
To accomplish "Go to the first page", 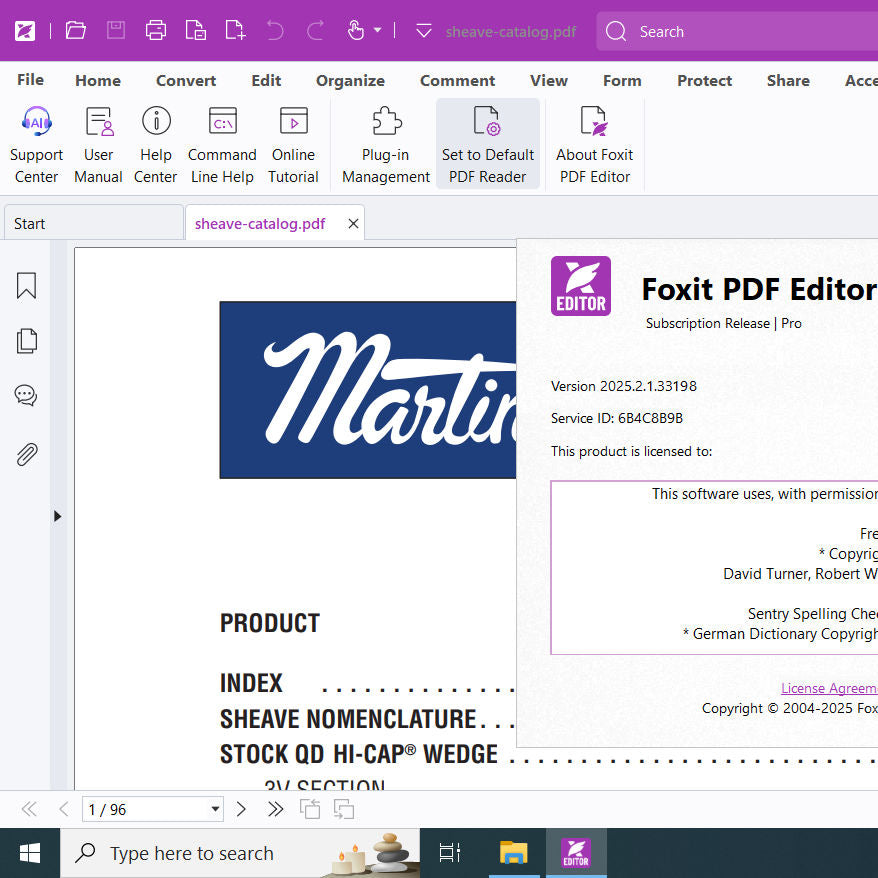I will pyautogui.click(x=29, y=809).
